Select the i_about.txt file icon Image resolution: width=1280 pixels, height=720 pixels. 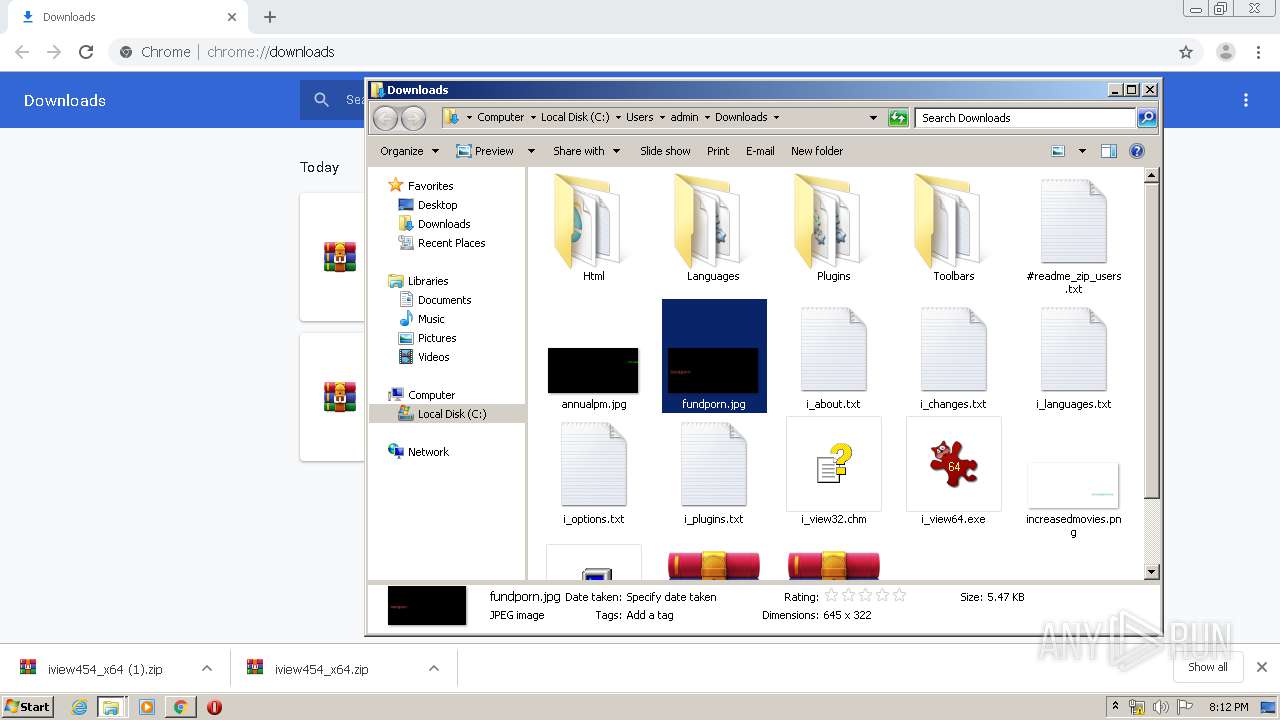tap(833, 349)
